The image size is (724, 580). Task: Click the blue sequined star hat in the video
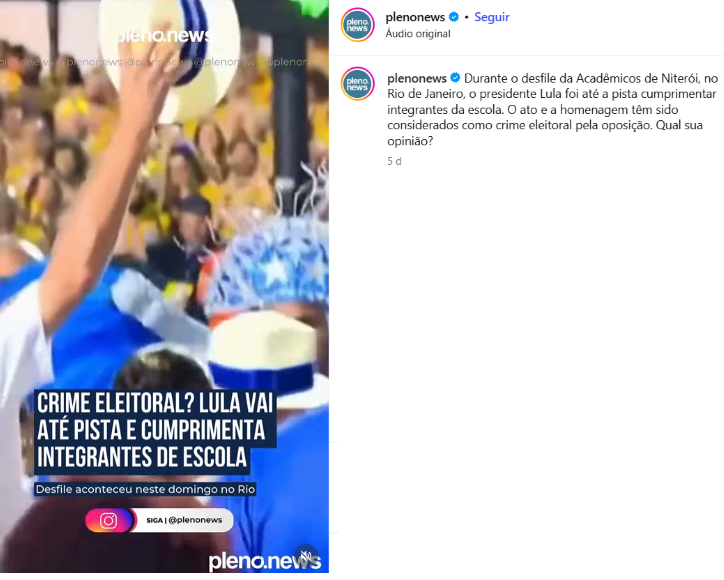(x=268, y=268)
